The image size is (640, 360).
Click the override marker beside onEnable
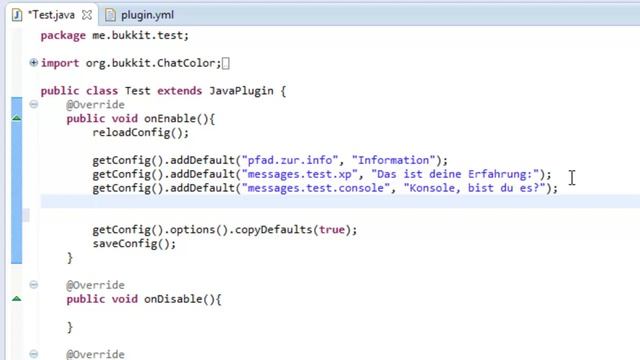[x=16, y=118]
